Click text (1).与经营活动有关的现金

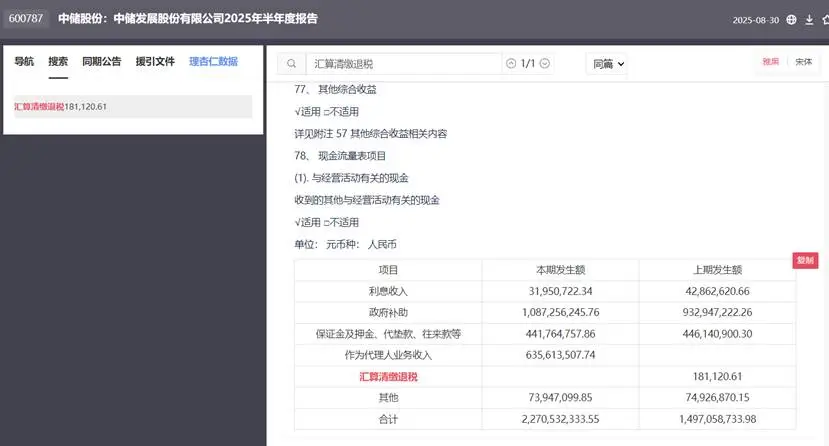351,178
